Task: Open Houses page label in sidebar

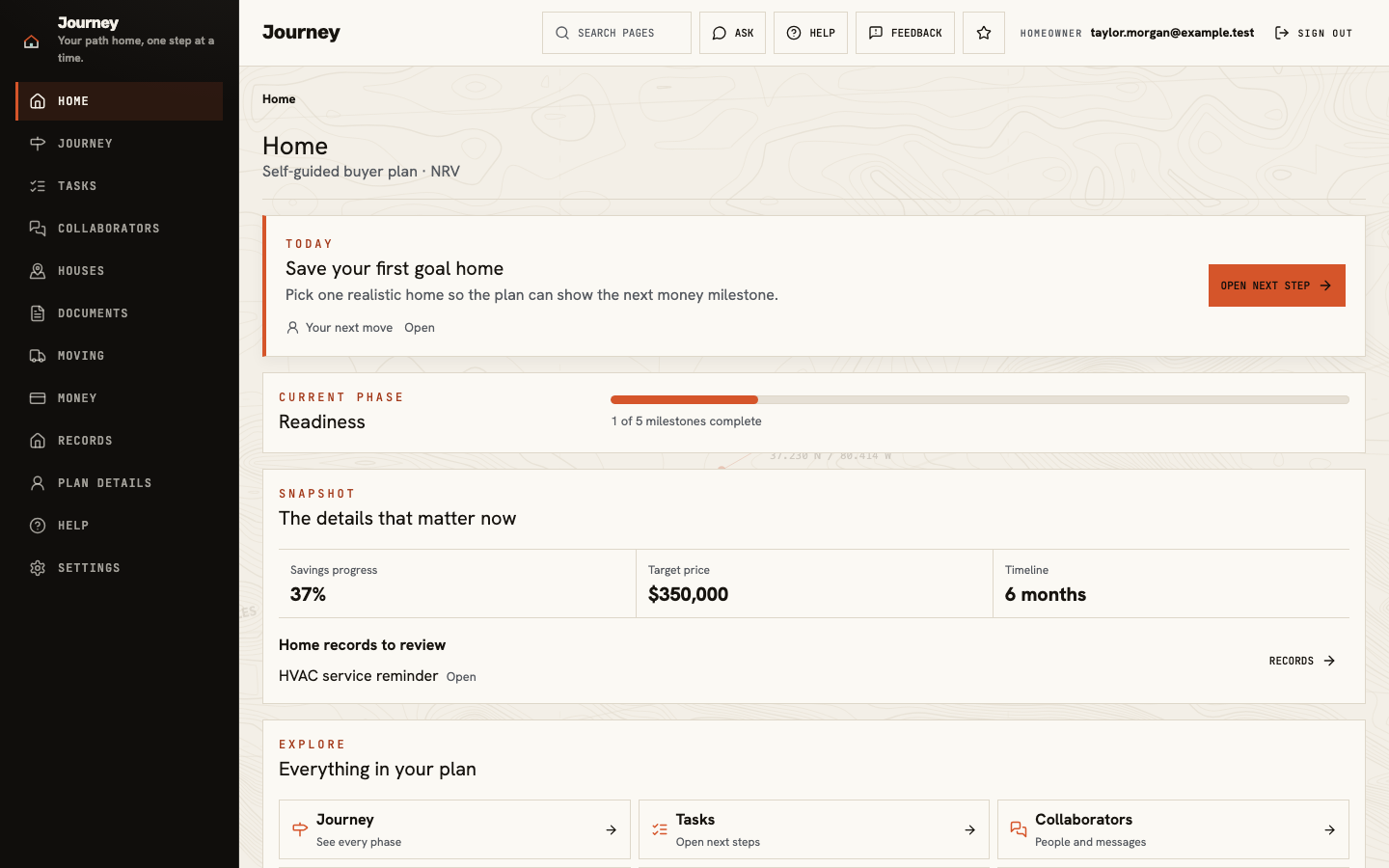Action: [81, 271]
